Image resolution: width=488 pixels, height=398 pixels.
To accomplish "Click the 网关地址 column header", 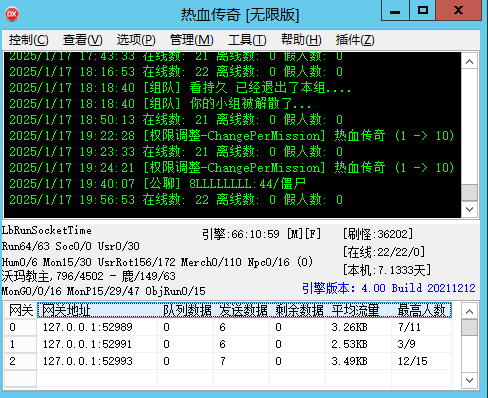I will coord(97,310).
